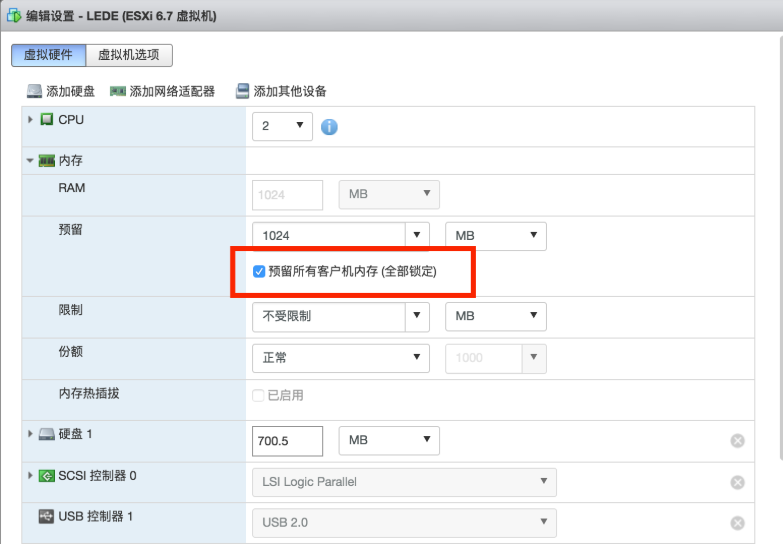Uncheck 预留所有客户机内存 (全部锁定) checkbox
The width and height of the screenshot is (783, 544).
259,271
